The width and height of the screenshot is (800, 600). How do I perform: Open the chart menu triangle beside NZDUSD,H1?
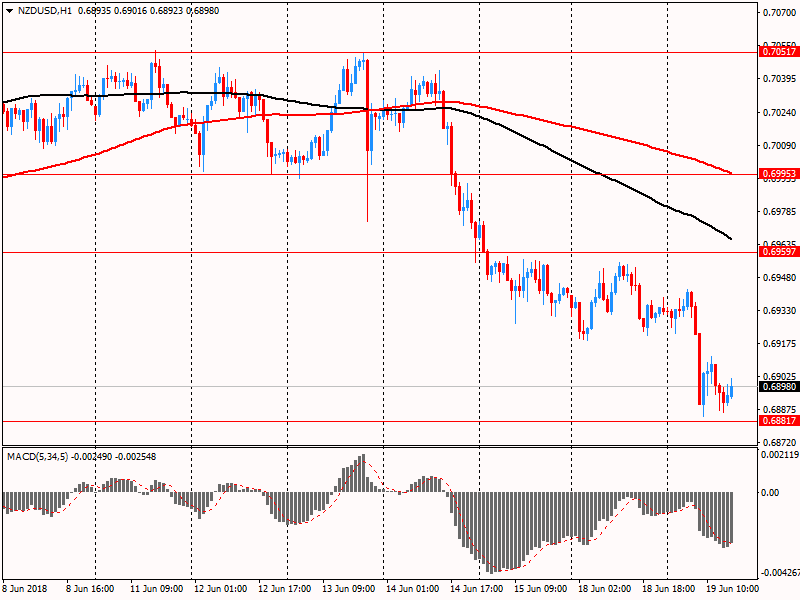click(10, 11)
